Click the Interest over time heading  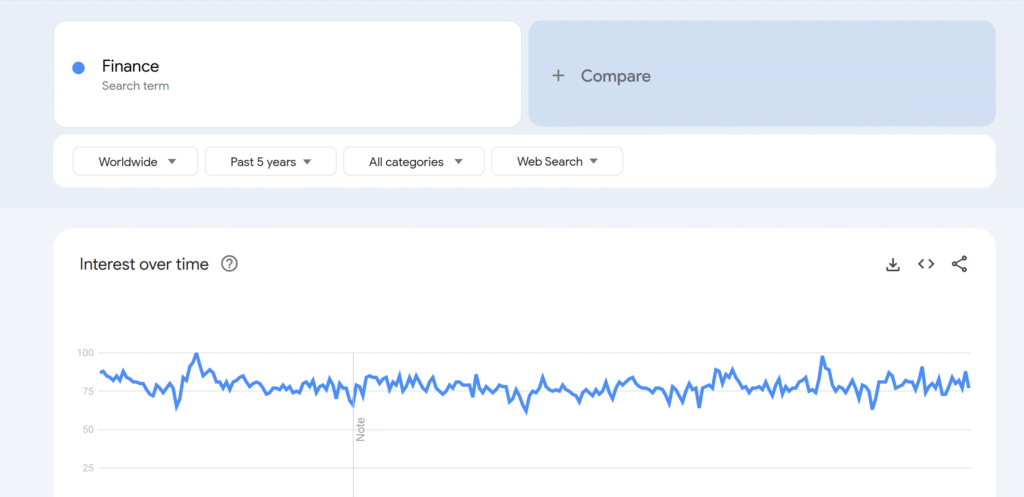[144, 264]
